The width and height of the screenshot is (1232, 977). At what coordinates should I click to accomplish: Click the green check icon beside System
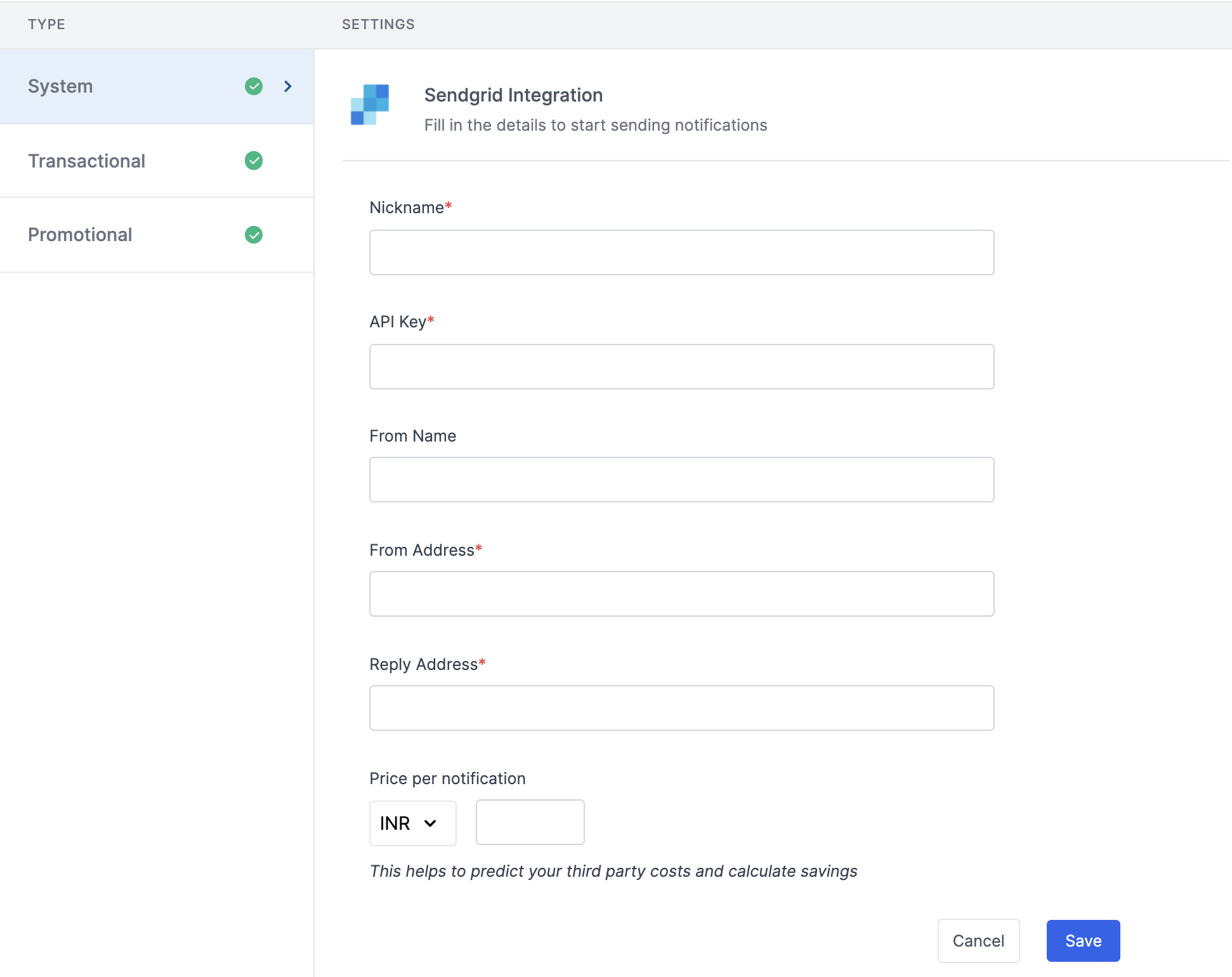point(254,86)
